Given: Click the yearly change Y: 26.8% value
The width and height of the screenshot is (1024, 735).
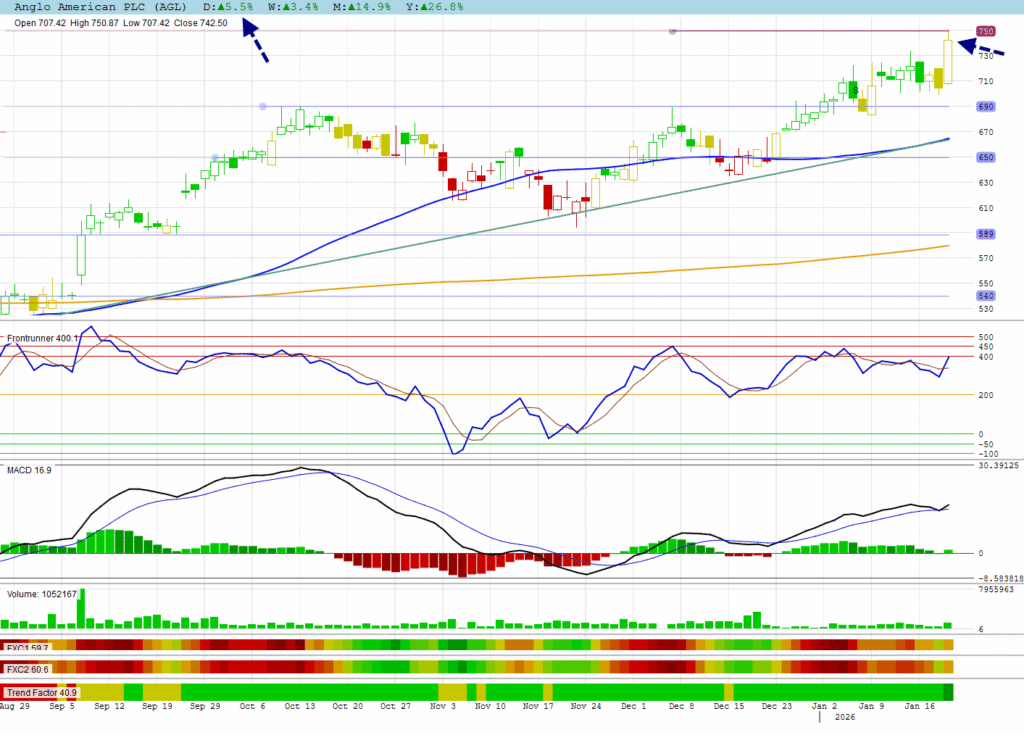Looking at the screenshot, I should pos(438,7).
